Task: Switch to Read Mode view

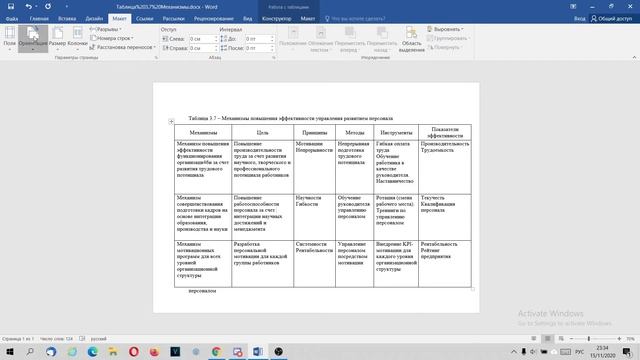Action: click(x=534, y=339)
